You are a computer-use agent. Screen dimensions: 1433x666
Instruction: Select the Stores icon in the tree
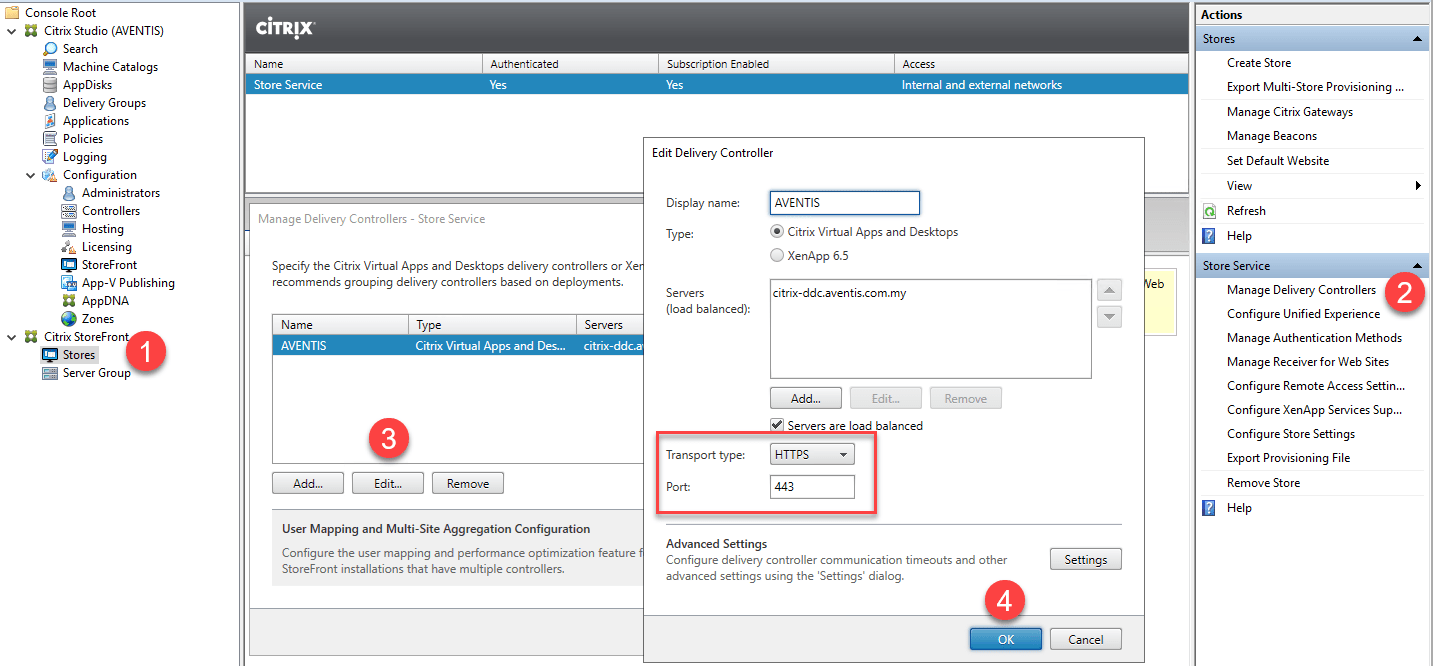50,355
